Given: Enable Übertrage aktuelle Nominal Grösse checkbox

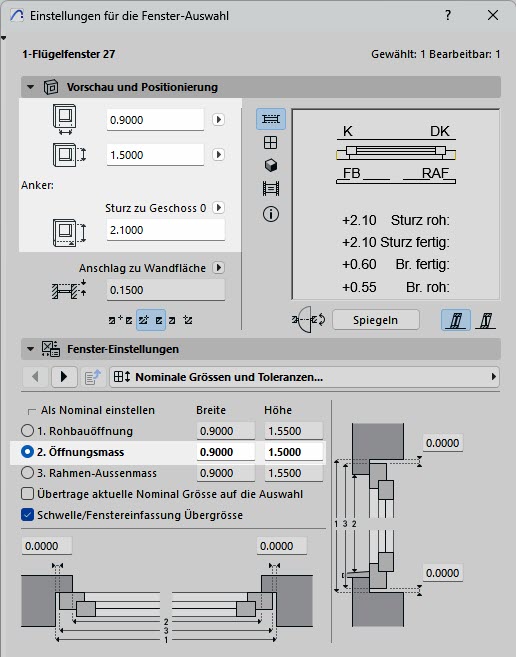Looking at the screenshot, I should (27, 494).
